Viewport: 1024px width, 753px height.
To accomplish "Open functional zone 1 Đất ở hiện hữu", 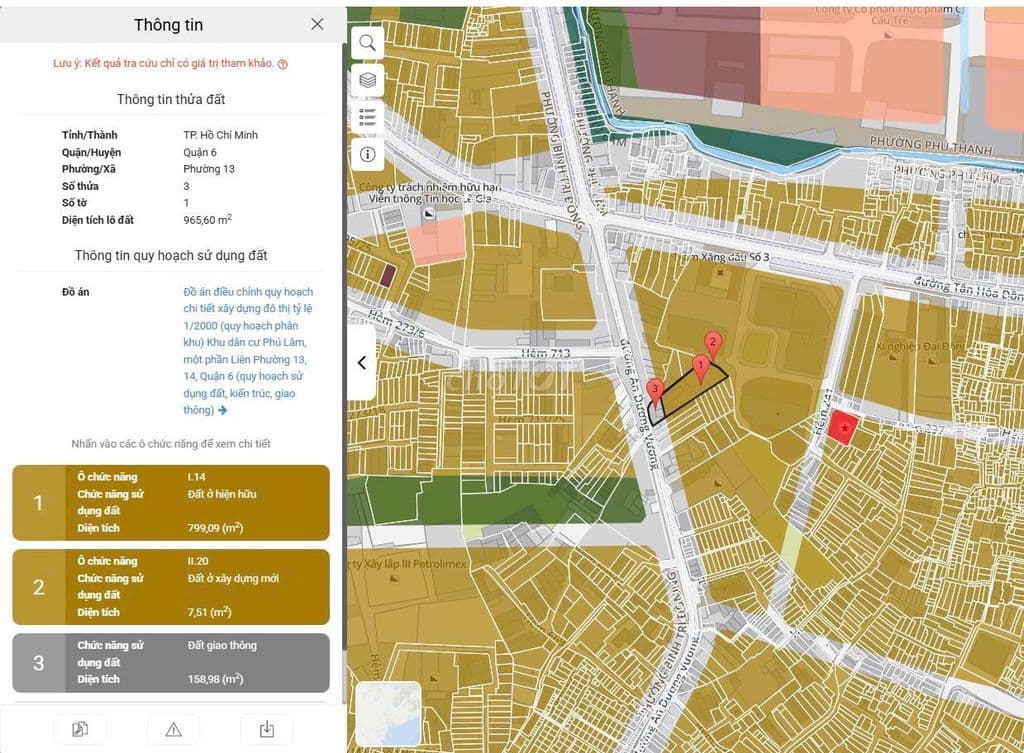I will [171, 502].
